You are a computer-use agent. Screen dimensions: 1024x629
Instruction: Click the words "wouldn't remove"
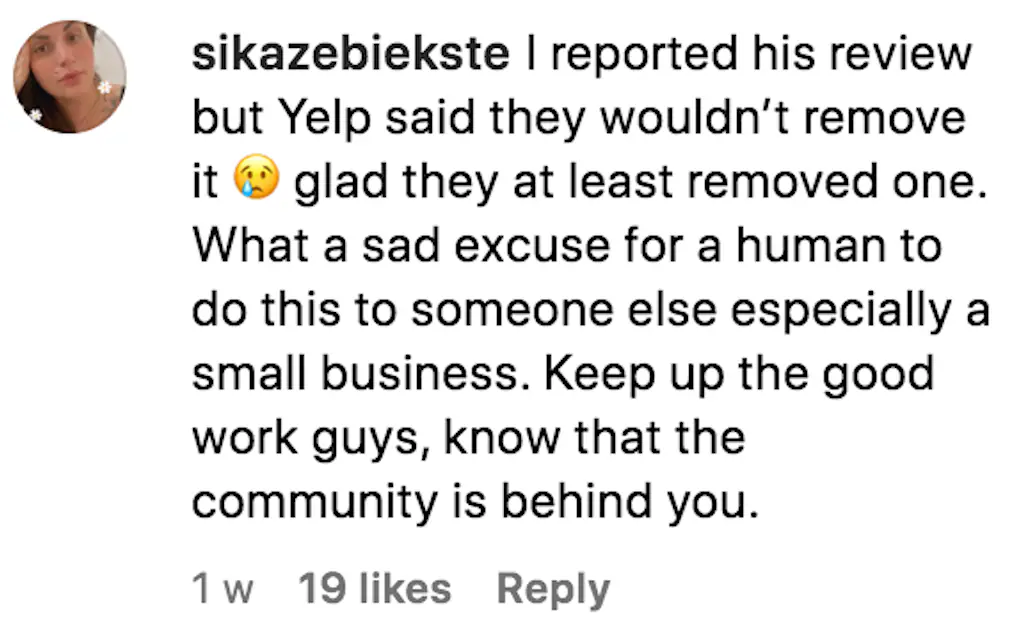(800, 119)
